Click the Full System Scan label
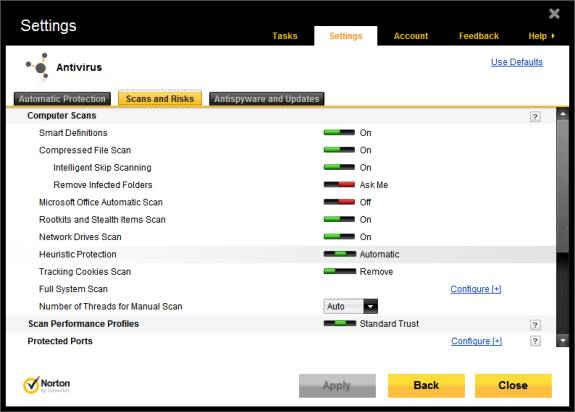Screen dimensions: 575x412 [x=73, y=289]
